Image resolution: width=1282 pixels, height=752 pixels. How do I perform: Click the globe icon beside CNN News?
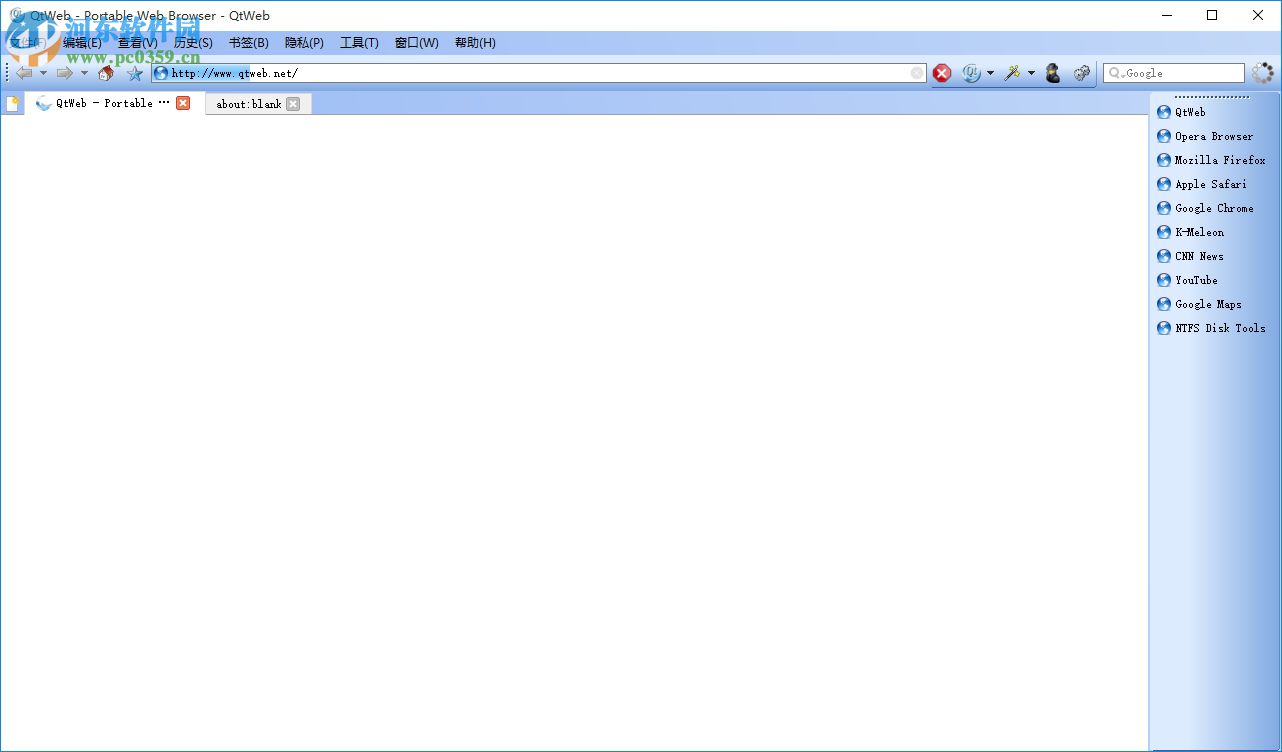pos(1164,256)
